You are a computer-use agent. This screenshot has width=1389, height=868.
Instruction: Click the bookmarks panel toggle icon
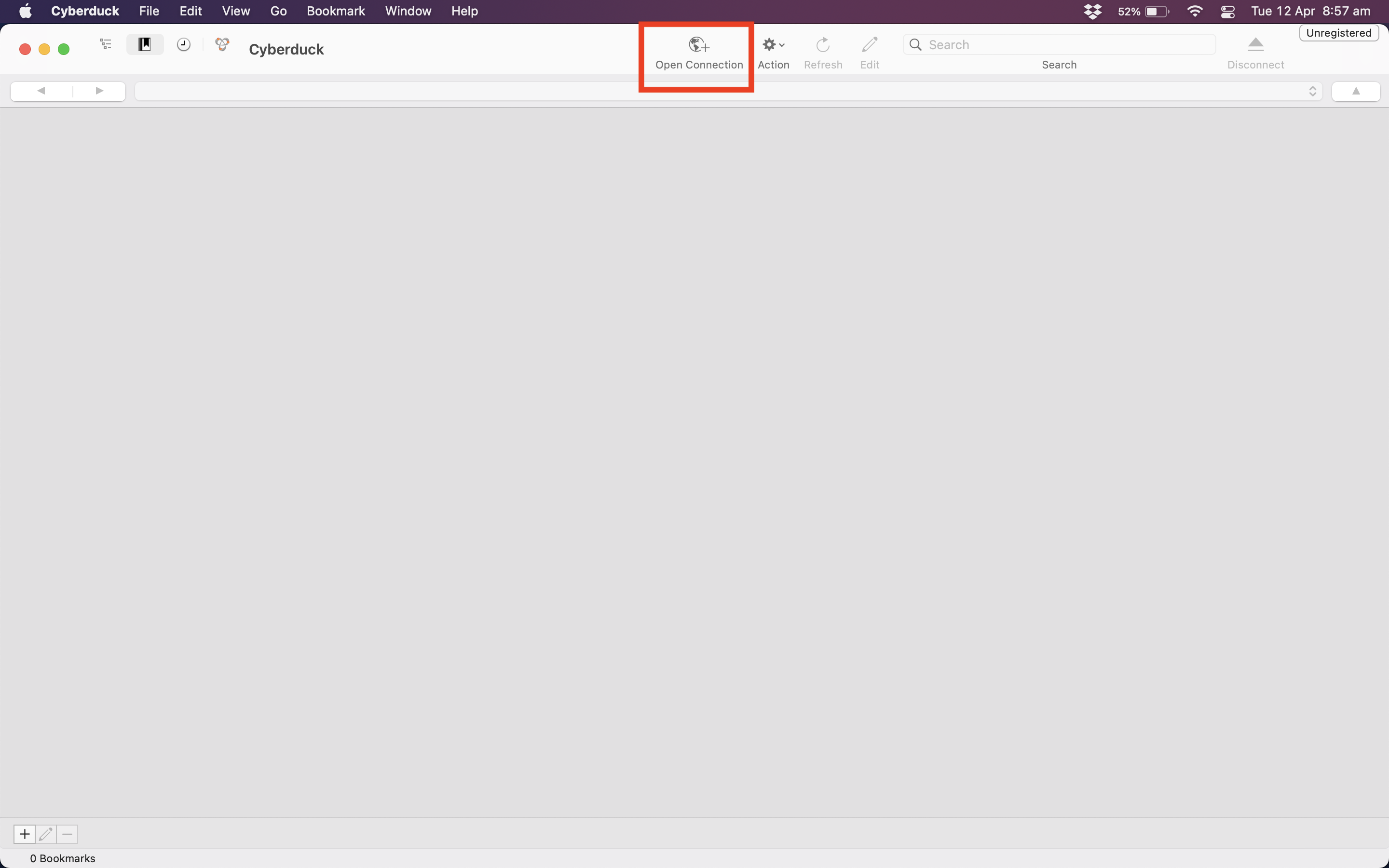145,48
